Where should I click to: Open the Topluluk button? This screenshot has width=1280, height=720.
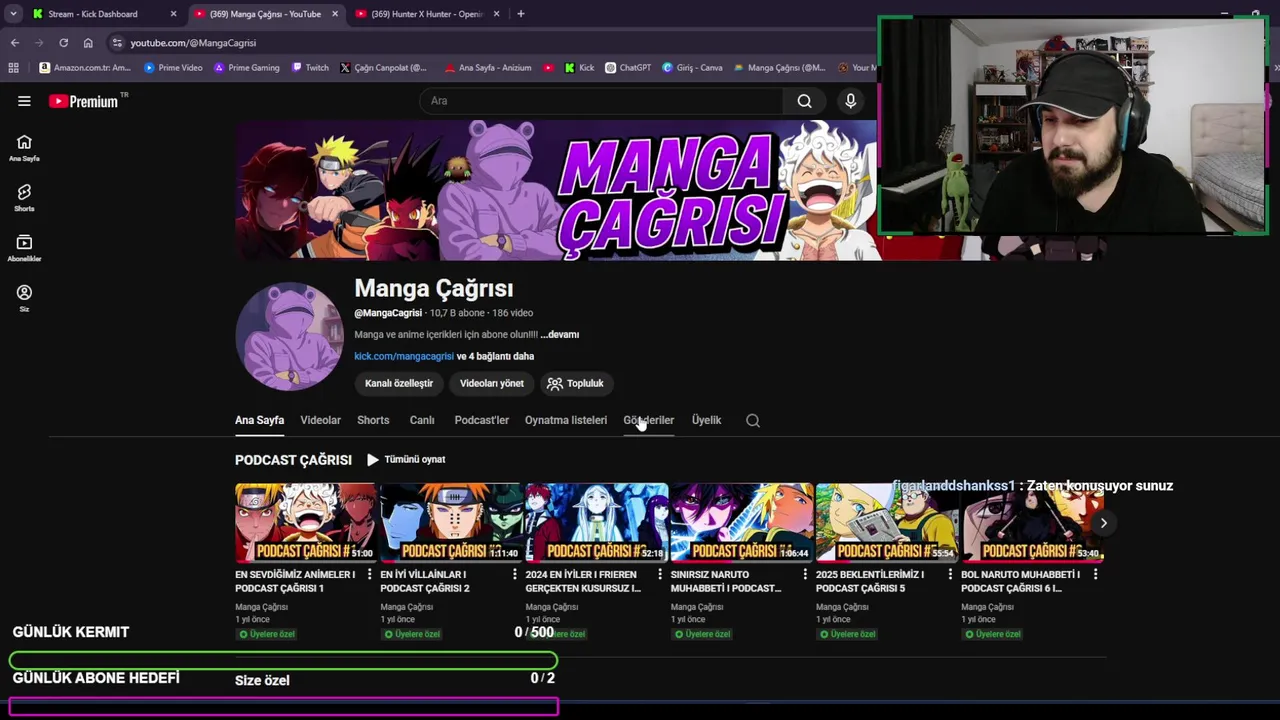click(575, 383)
